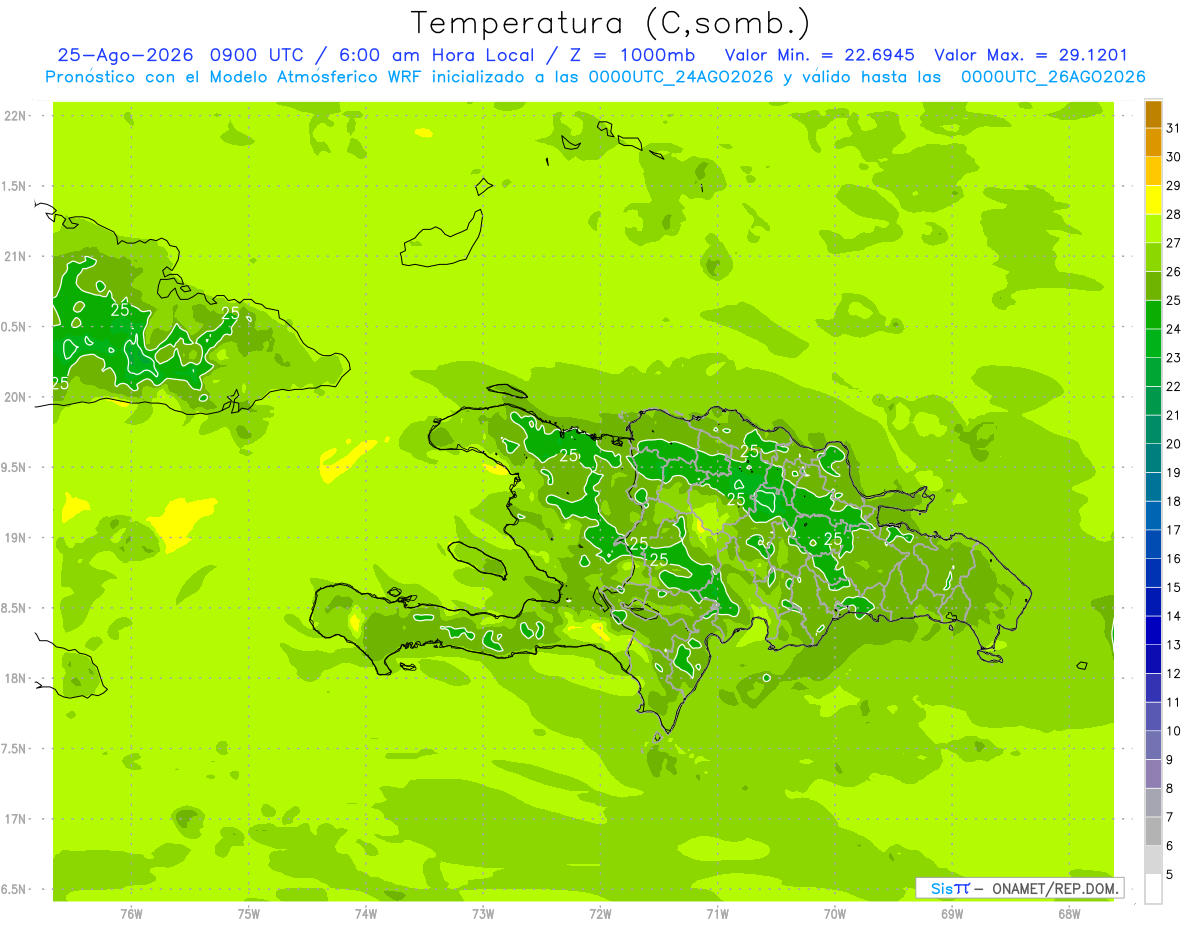The width and height of the screenshot is (1200, 927).
Task: Click legend value "31"
Action: tap(1174, 128)
